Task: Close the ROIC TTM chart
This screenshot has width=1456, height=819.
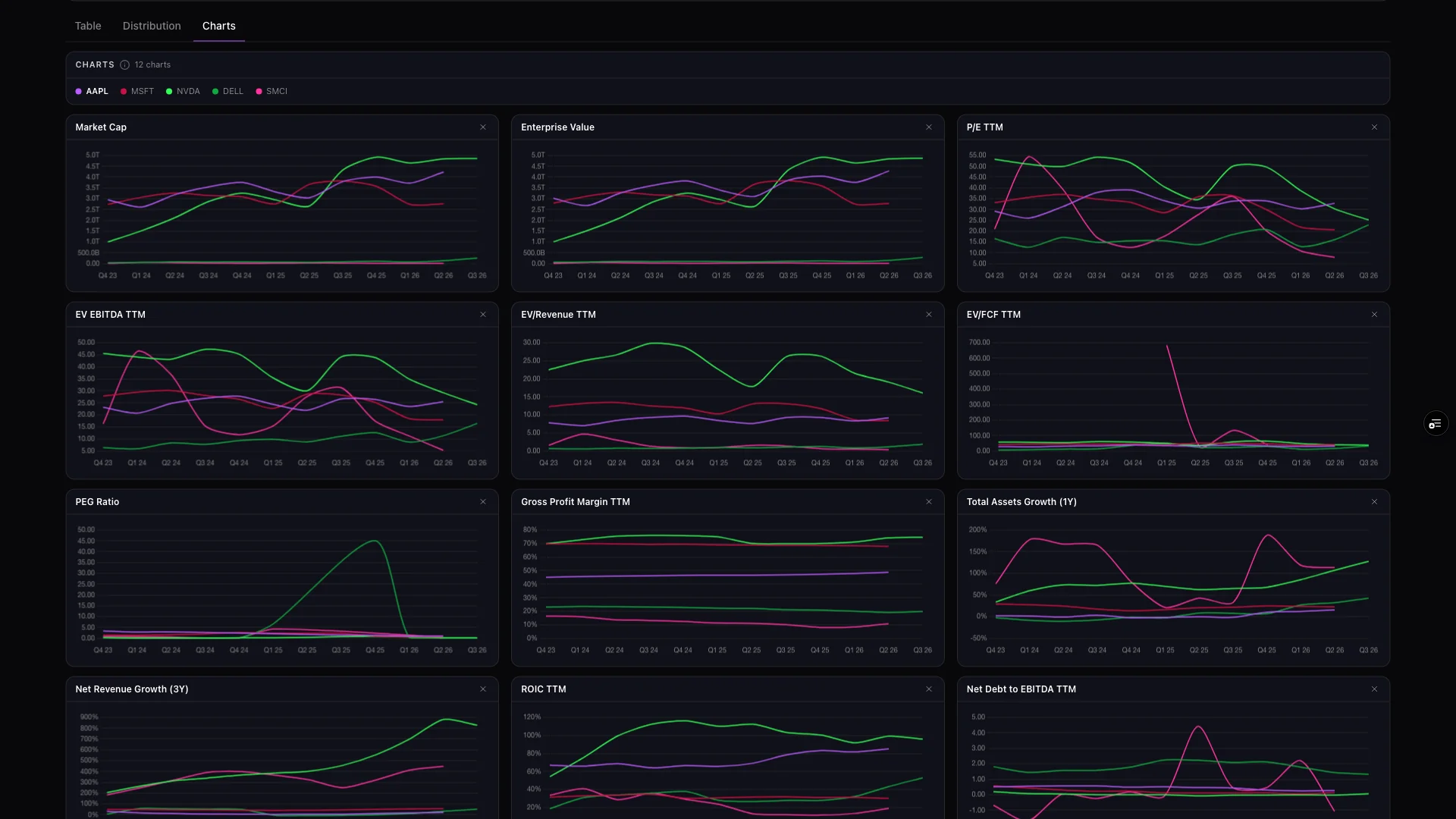Action: click(x=929, y=689)
